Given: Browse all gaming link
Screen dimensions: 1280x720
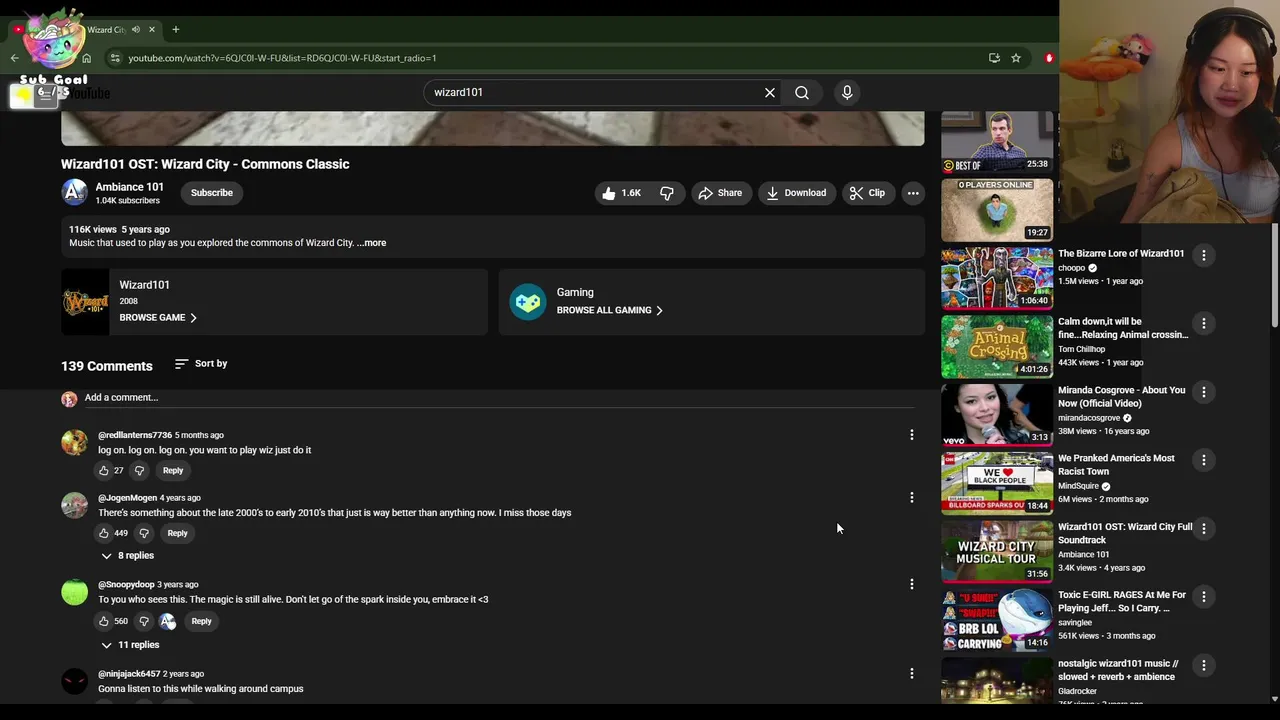Looking at the screenshot, I should tap(609, 310).
